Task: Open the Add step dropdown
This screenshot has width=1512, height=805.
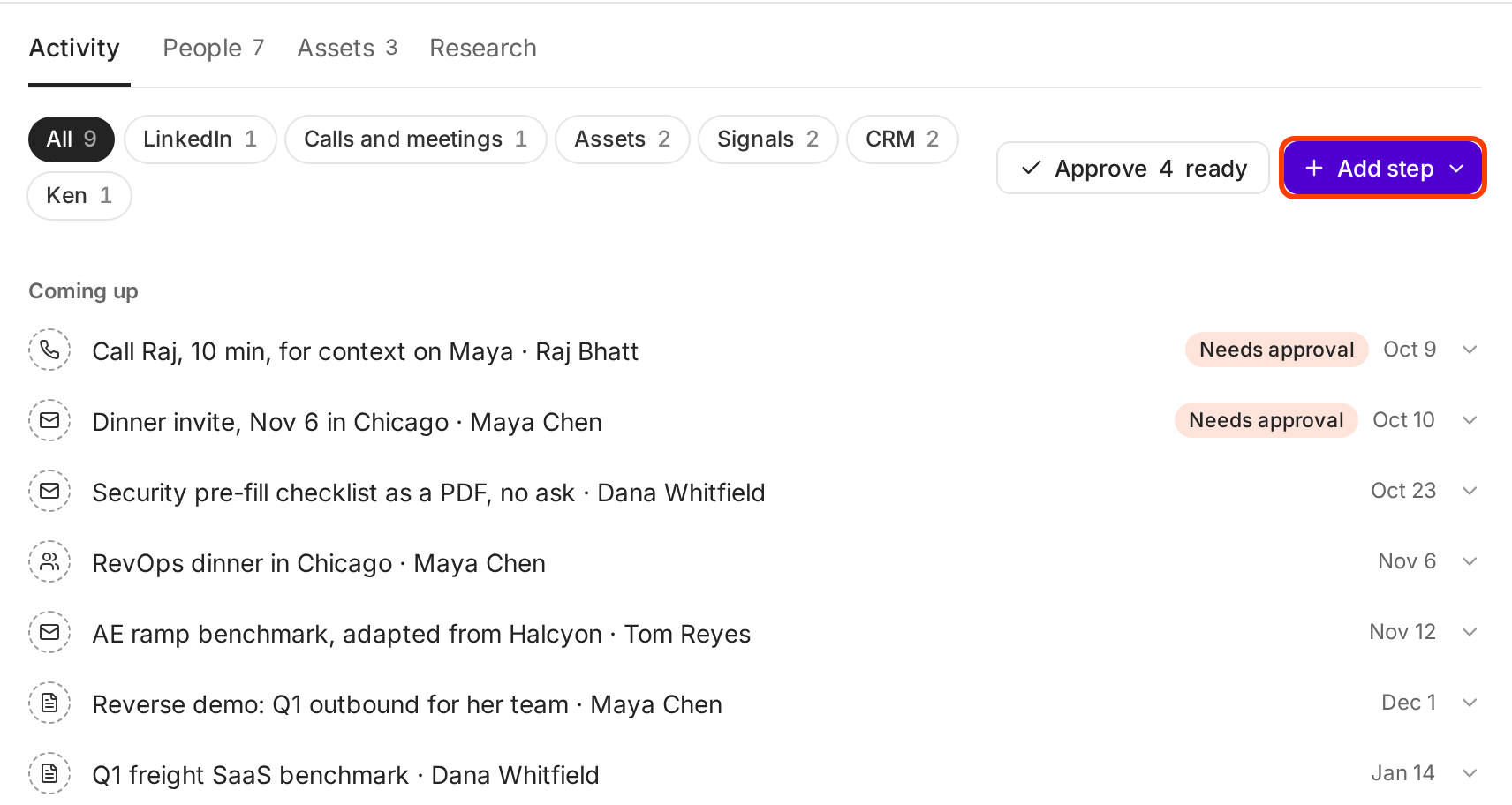Action: (1383, 168)
